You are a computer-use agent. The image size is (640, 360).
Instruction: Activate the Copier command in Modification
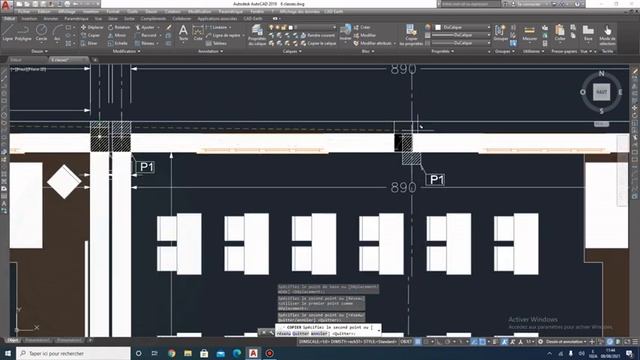[90, 36]
